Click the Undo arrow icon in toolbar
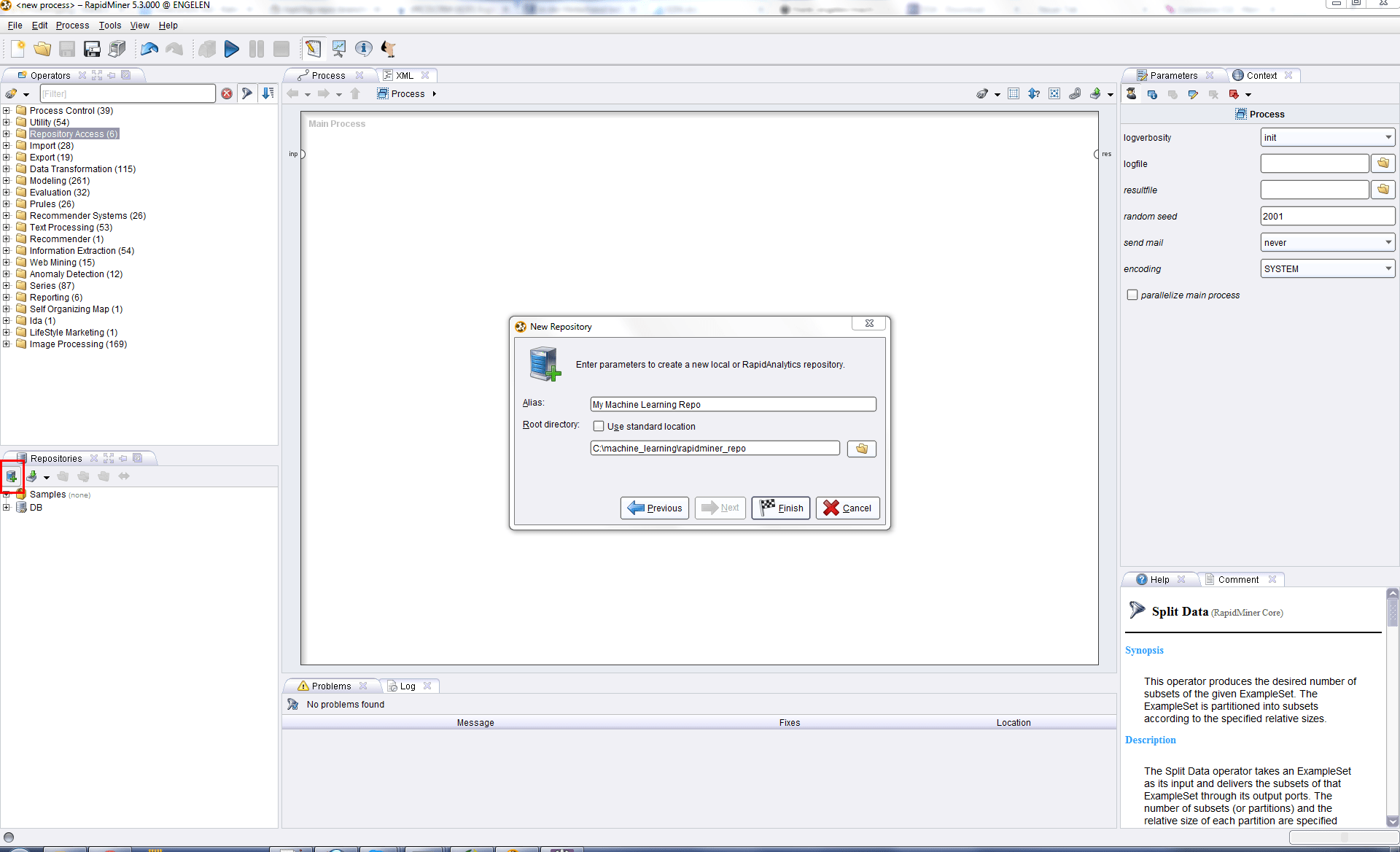This screenshot has width=1400, height=852. coord(149,49)
